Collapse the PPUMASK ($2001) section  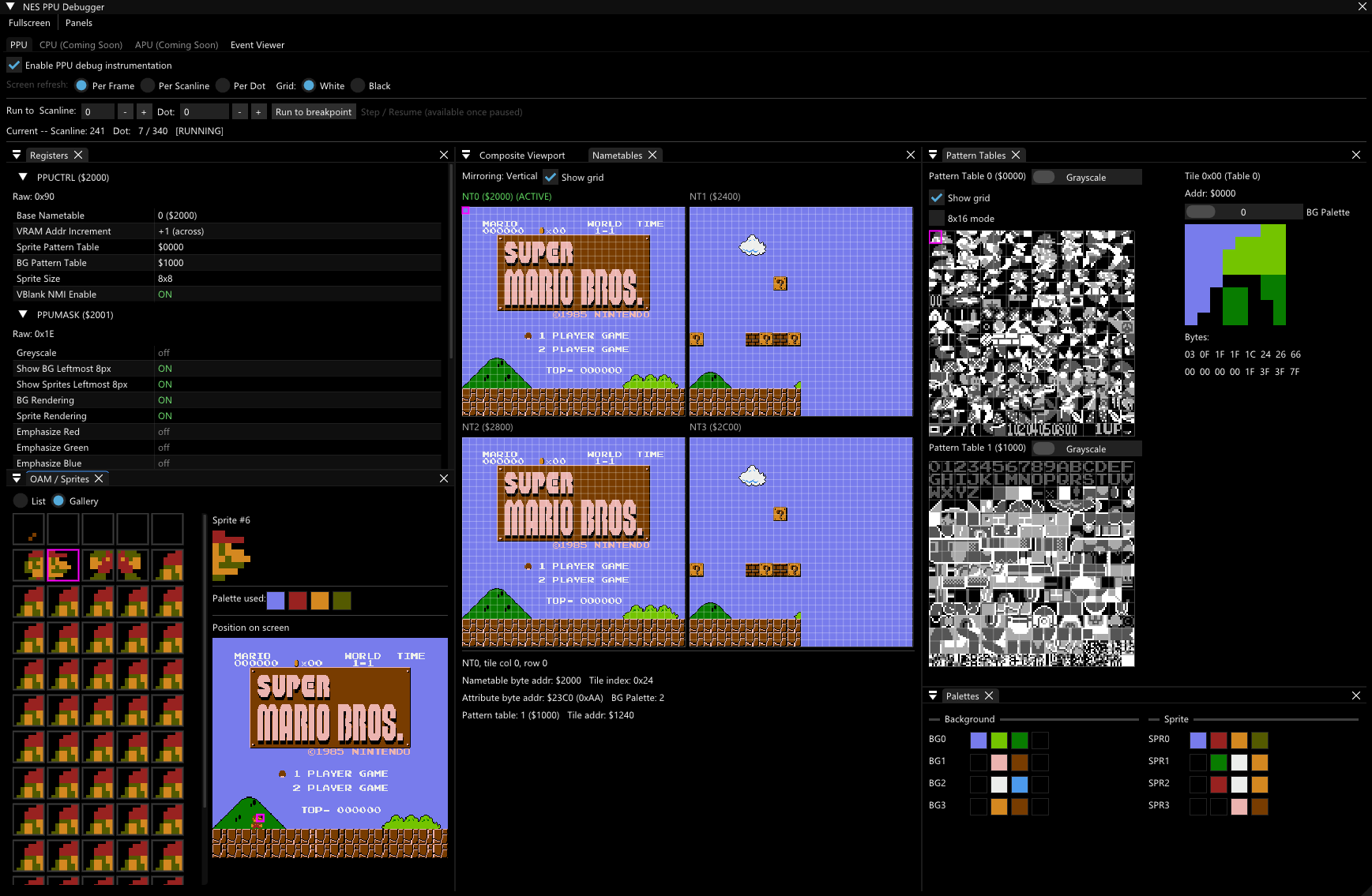click(23, 315)
